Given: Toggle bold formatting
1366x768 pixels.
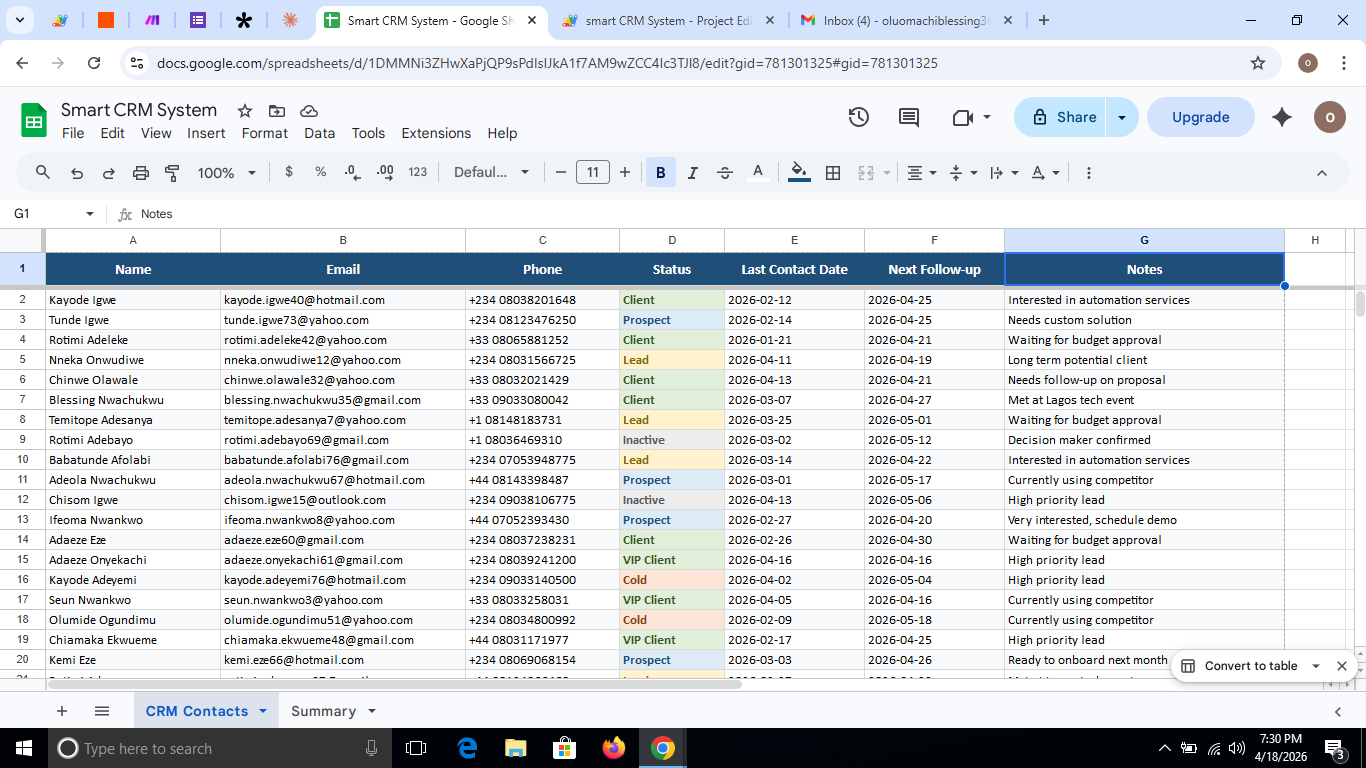Looking at the screenshot, I should point(660,172).
